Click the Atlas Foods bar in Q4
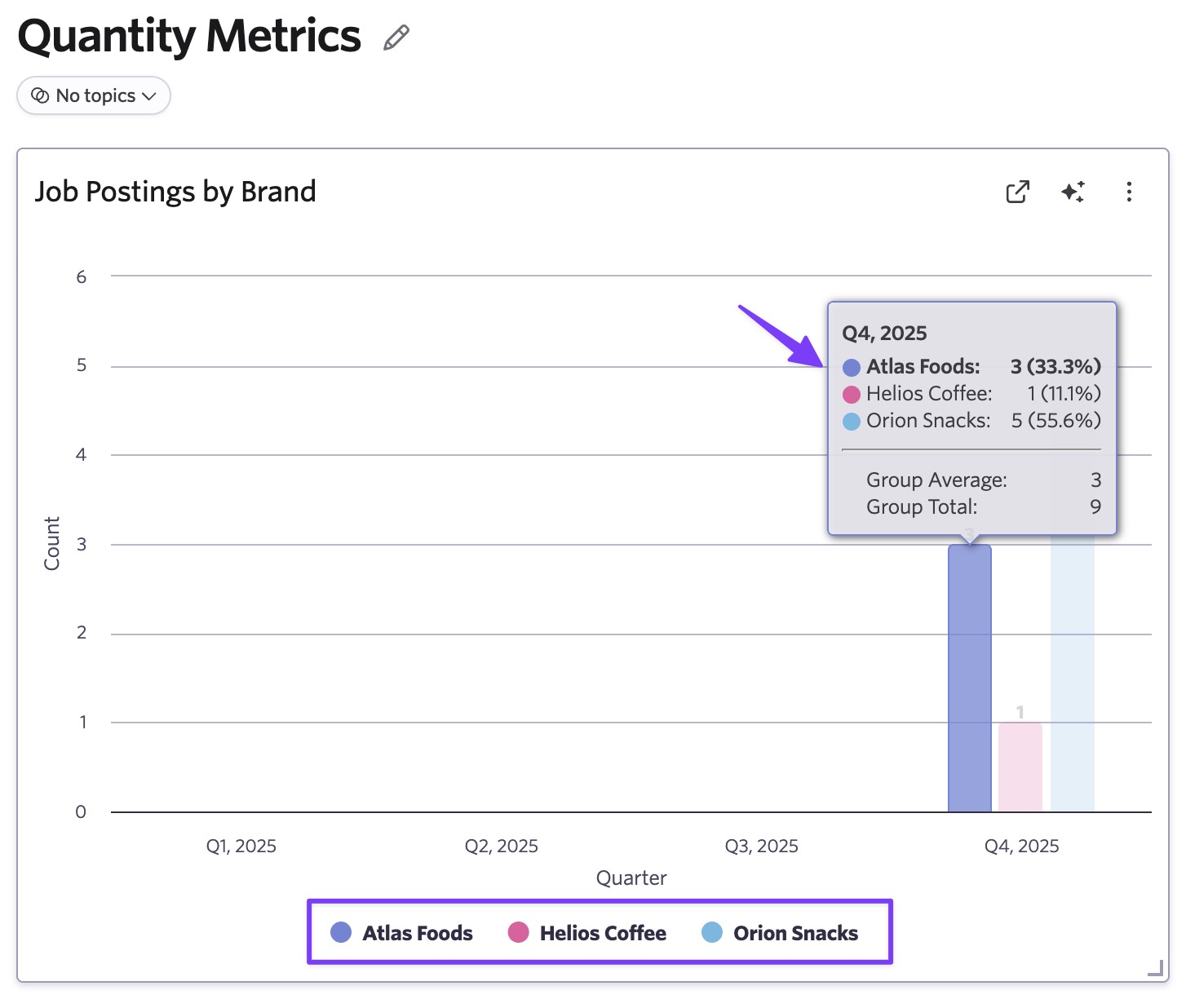 pyautogui.click(x=969, y=677)
